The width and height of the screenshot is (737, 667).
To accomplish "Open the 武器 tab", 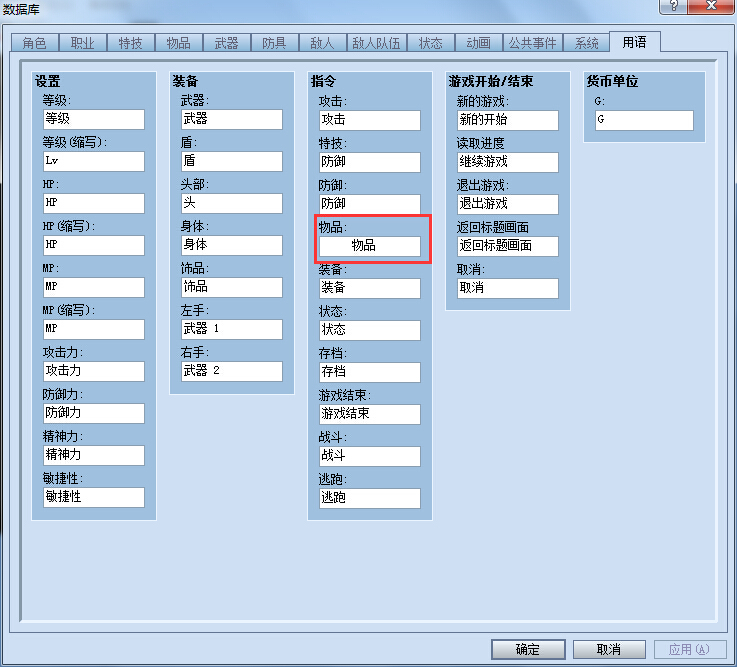I will click(x=227, y=43).
